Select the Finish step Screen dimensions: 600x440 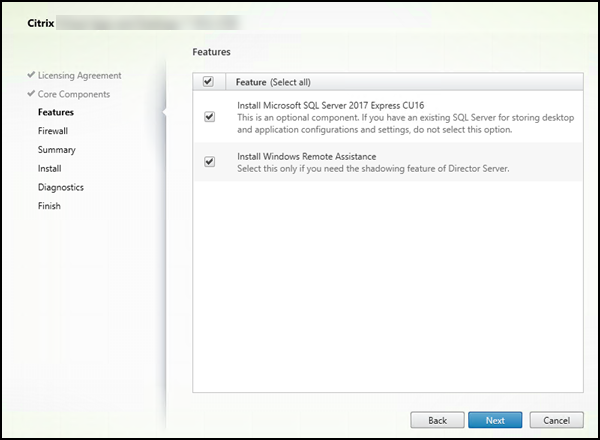49,206
